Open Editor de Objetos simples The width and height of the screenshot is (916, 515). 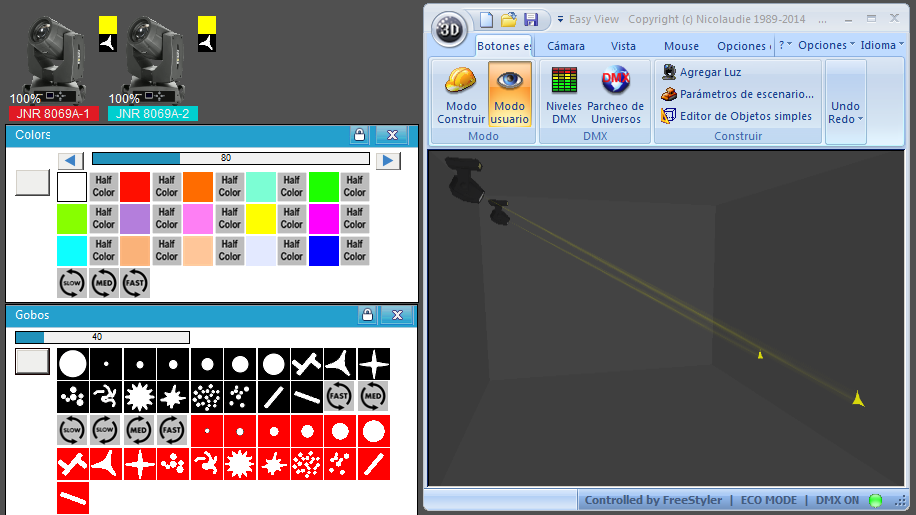pyautogui.click(x=736, y=116)
